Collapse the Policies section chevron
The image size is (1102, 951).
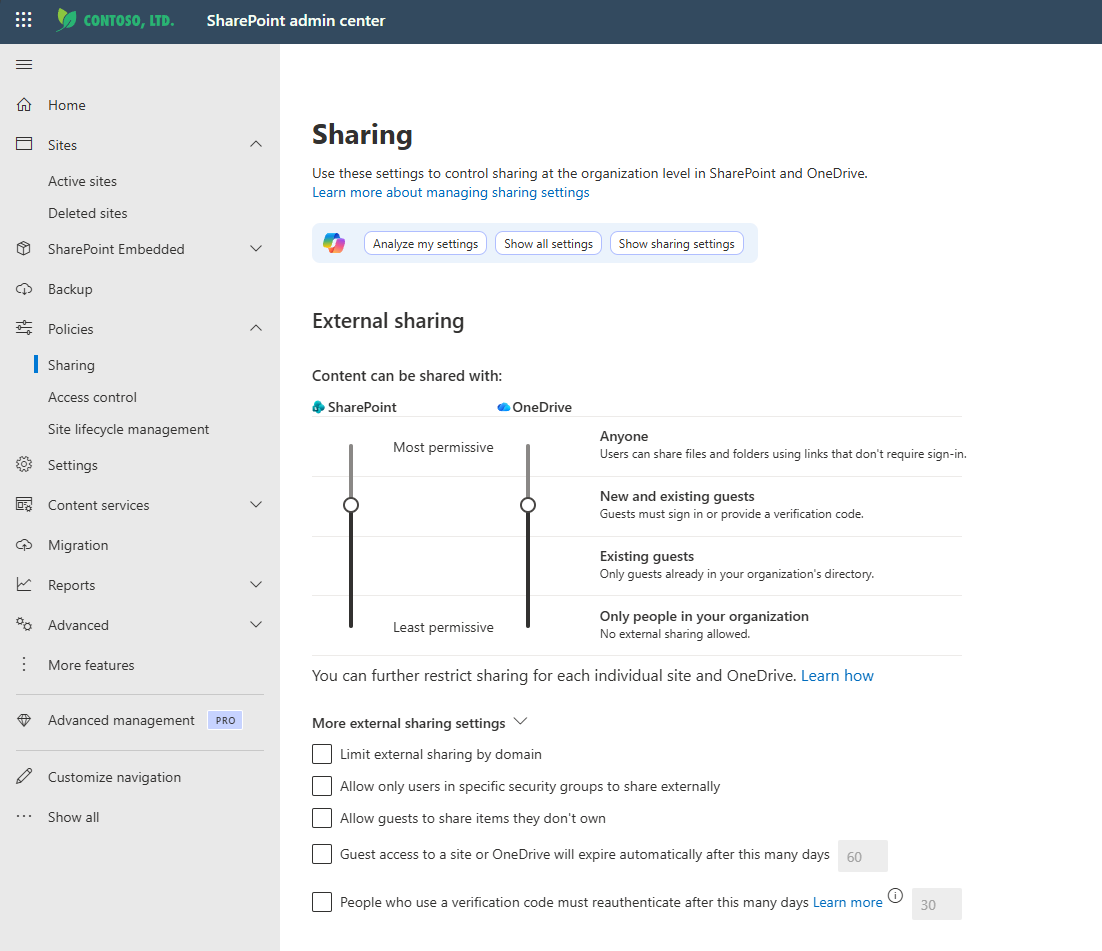tap(256, 328)
